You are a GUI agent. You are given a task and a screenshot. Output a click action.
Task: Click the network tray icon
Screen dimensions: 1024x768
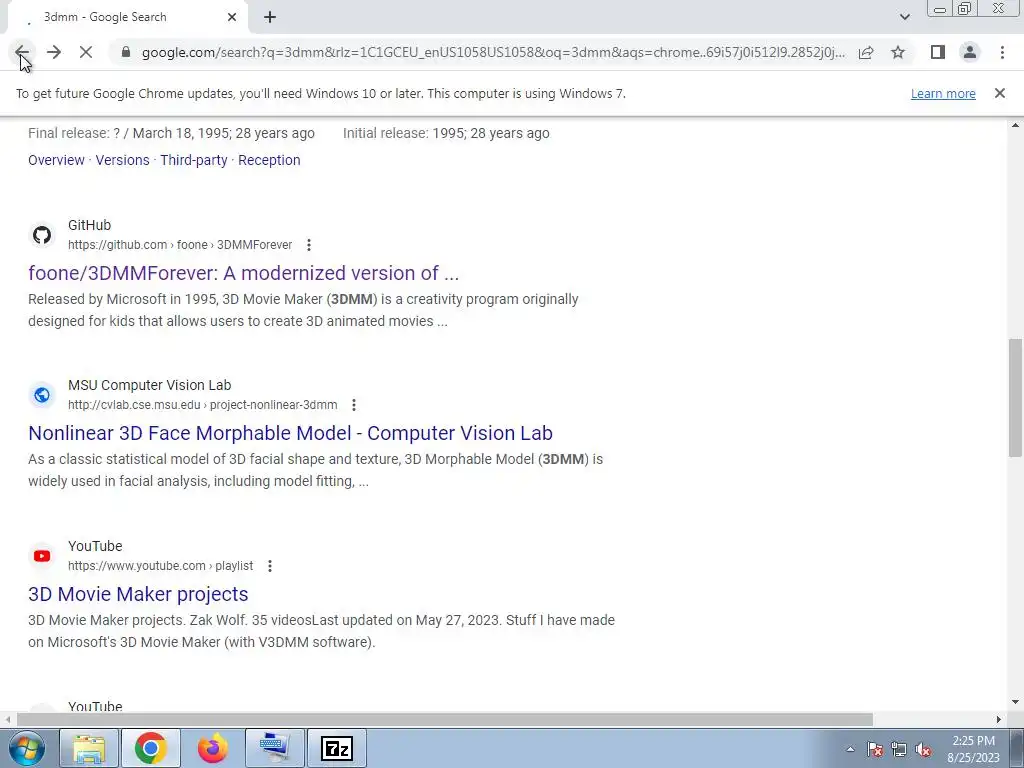click(x=899, y=749)
